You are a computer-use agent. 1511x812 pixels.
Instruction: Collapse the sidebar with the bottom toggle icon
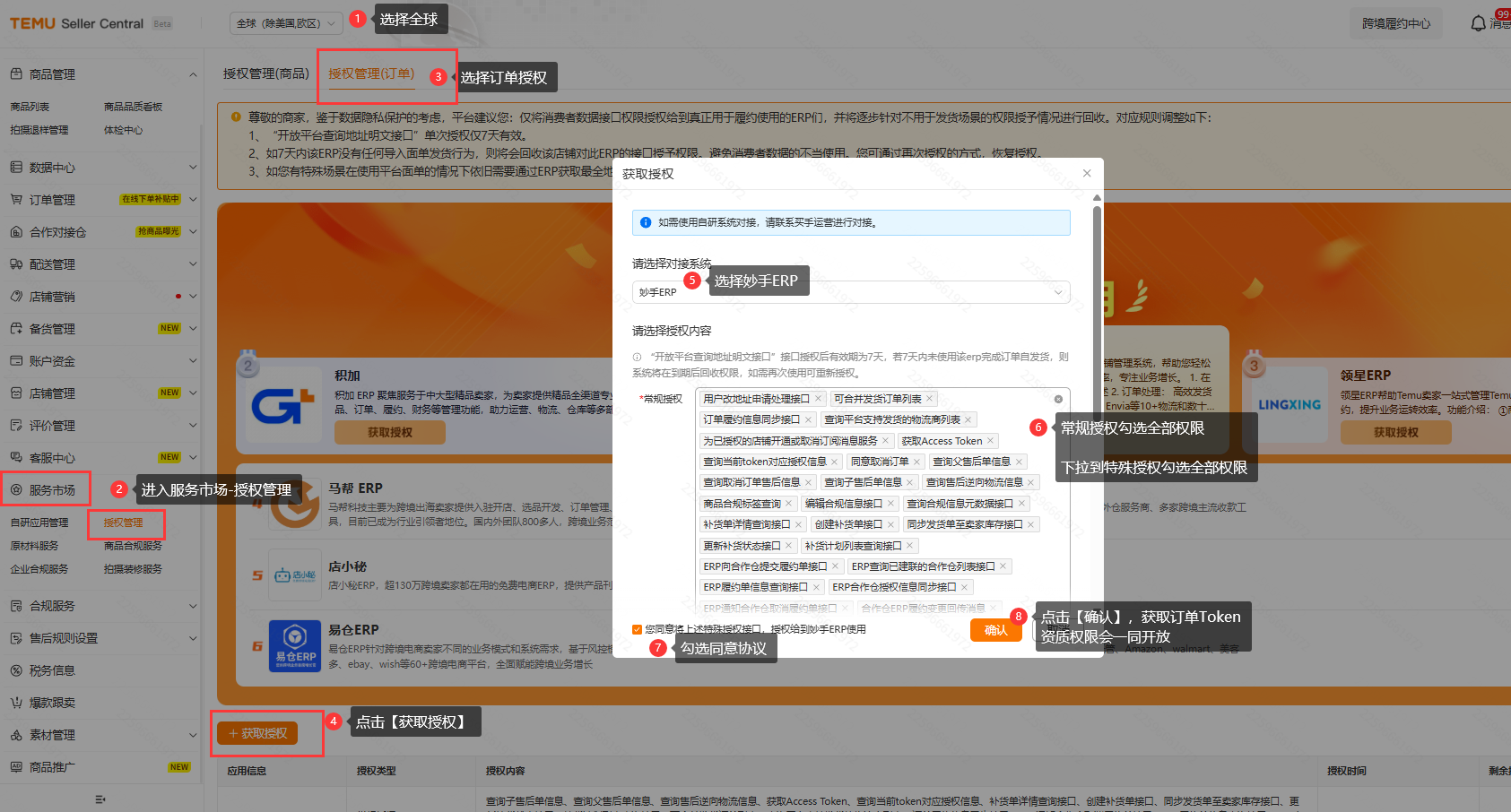click(100, 799)
